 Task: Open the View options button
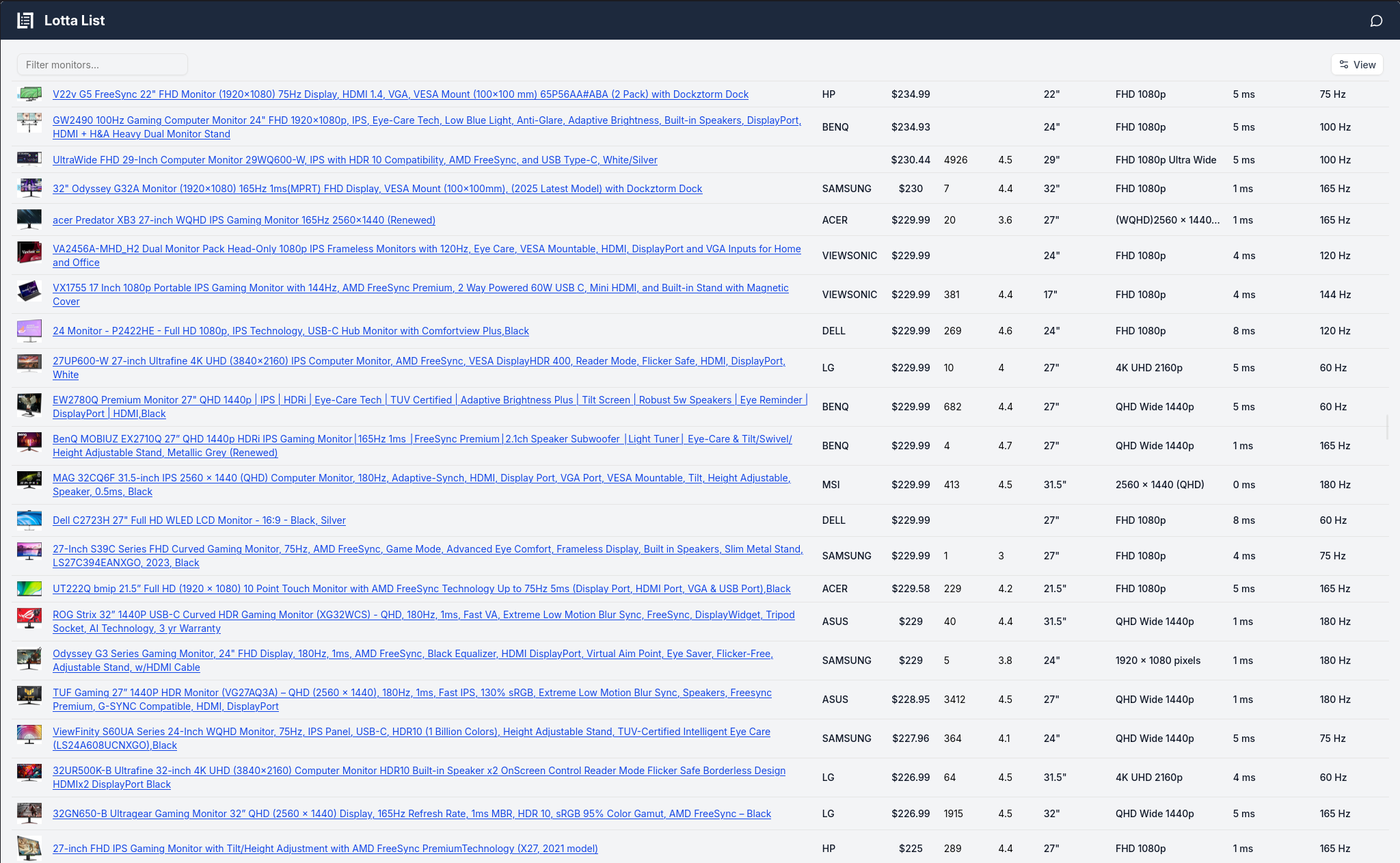coord(1357,64)
